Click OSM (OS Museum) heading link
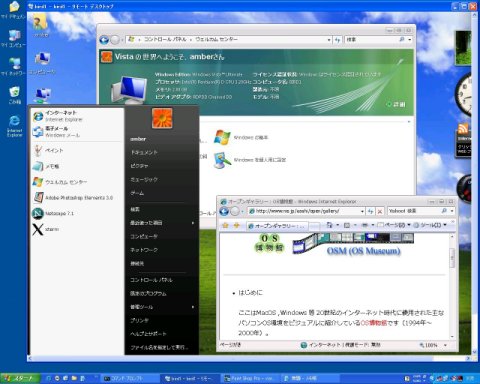480x384 pixels. (x=363, y=251)
